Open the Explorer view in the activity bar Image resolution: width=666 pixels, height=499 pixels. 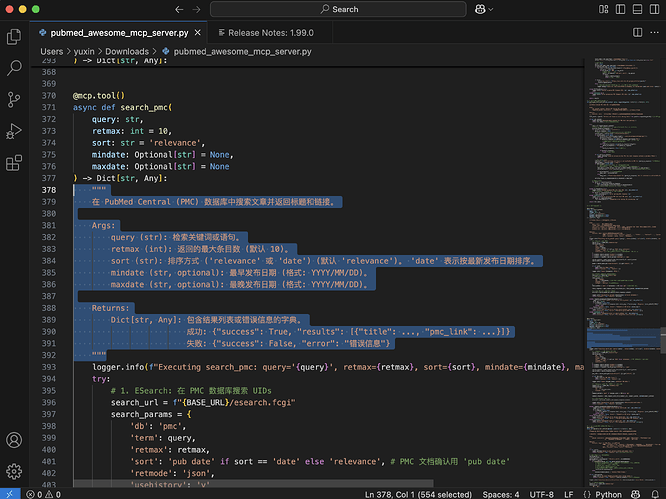pos(14,37)
